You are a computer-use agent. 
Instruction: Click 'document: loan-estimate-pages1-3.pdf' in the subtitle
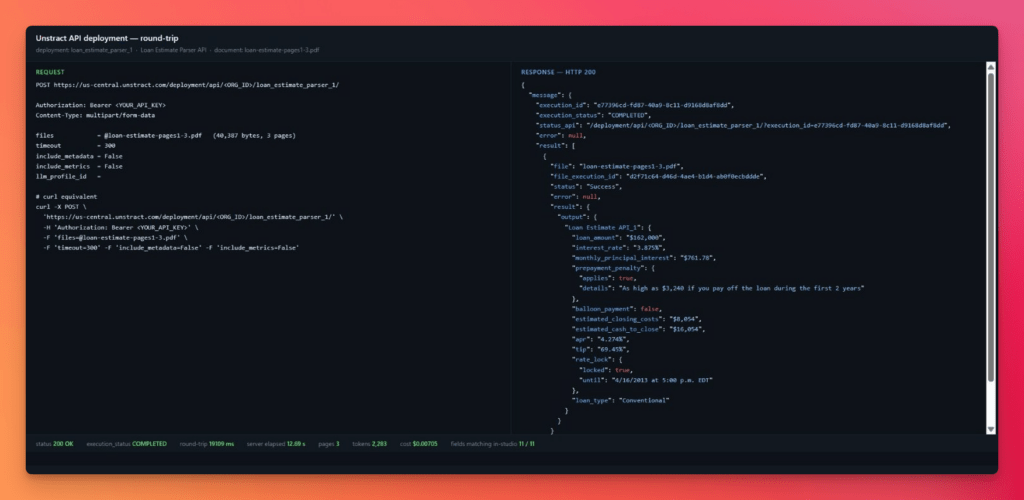pyautogui.click(x=267, y=50)
